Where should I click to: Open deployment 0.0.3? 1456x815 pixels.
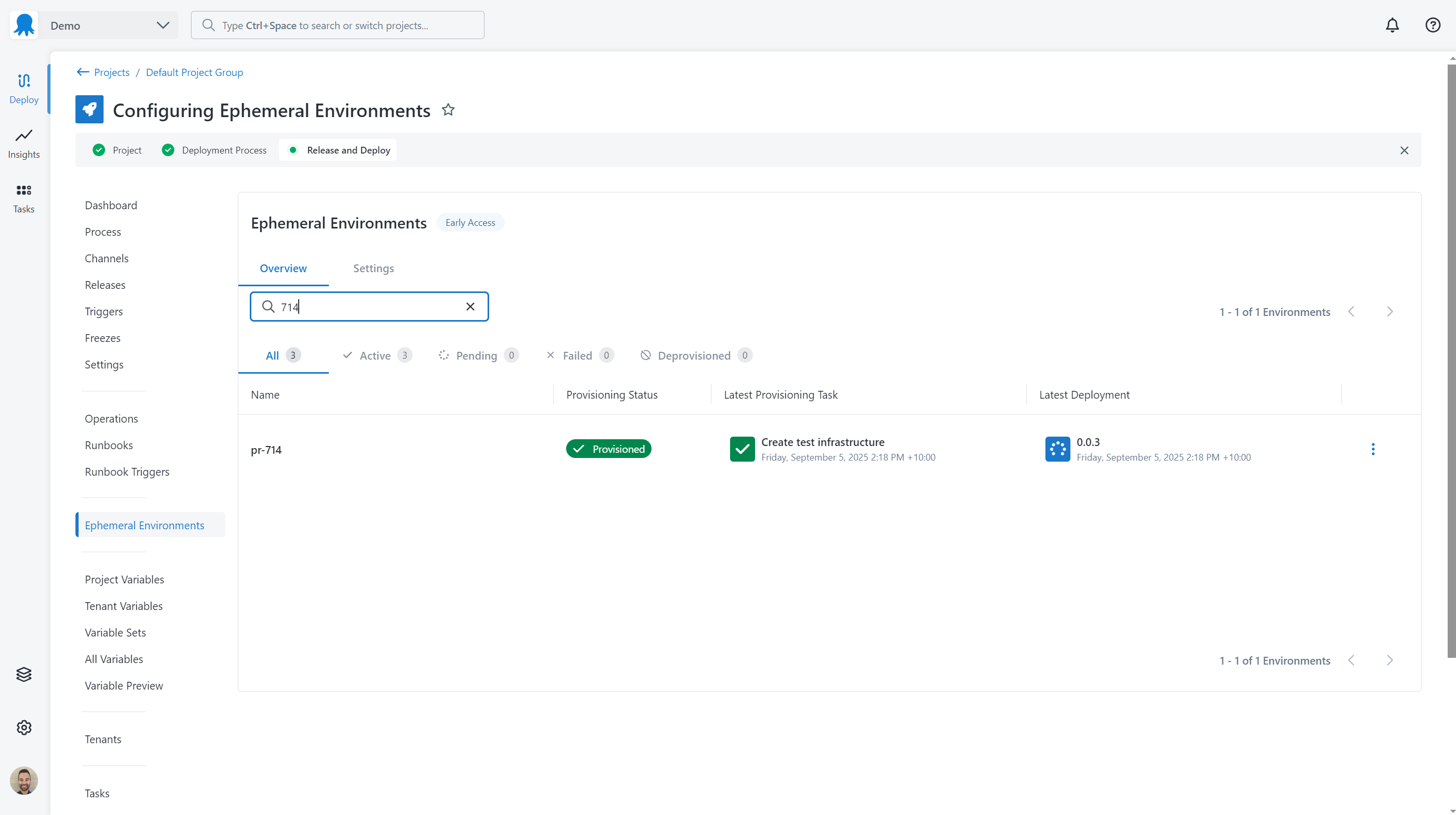tap(1088, 442)
